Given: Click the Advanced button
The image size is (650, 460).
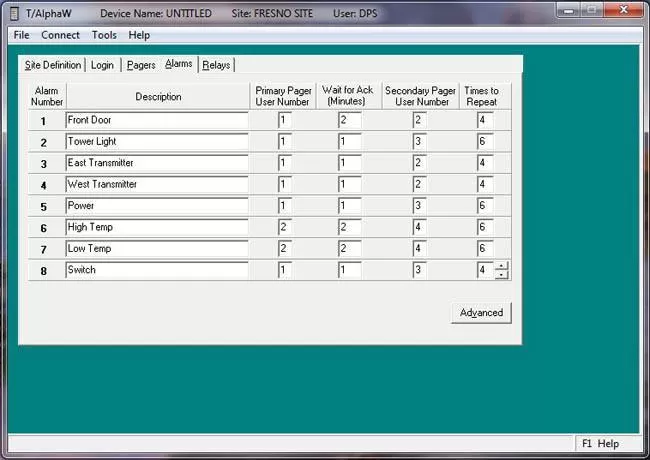Looking at the screenshot, I should pos(481,312).
